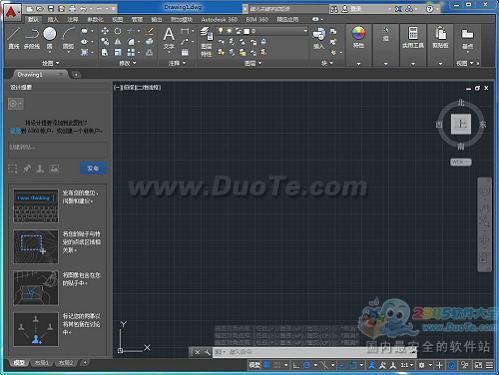Viewport: 499px width, 375px height.
Task: Click the first Design Feed tip thumbnail
Action: click(36, 206)
